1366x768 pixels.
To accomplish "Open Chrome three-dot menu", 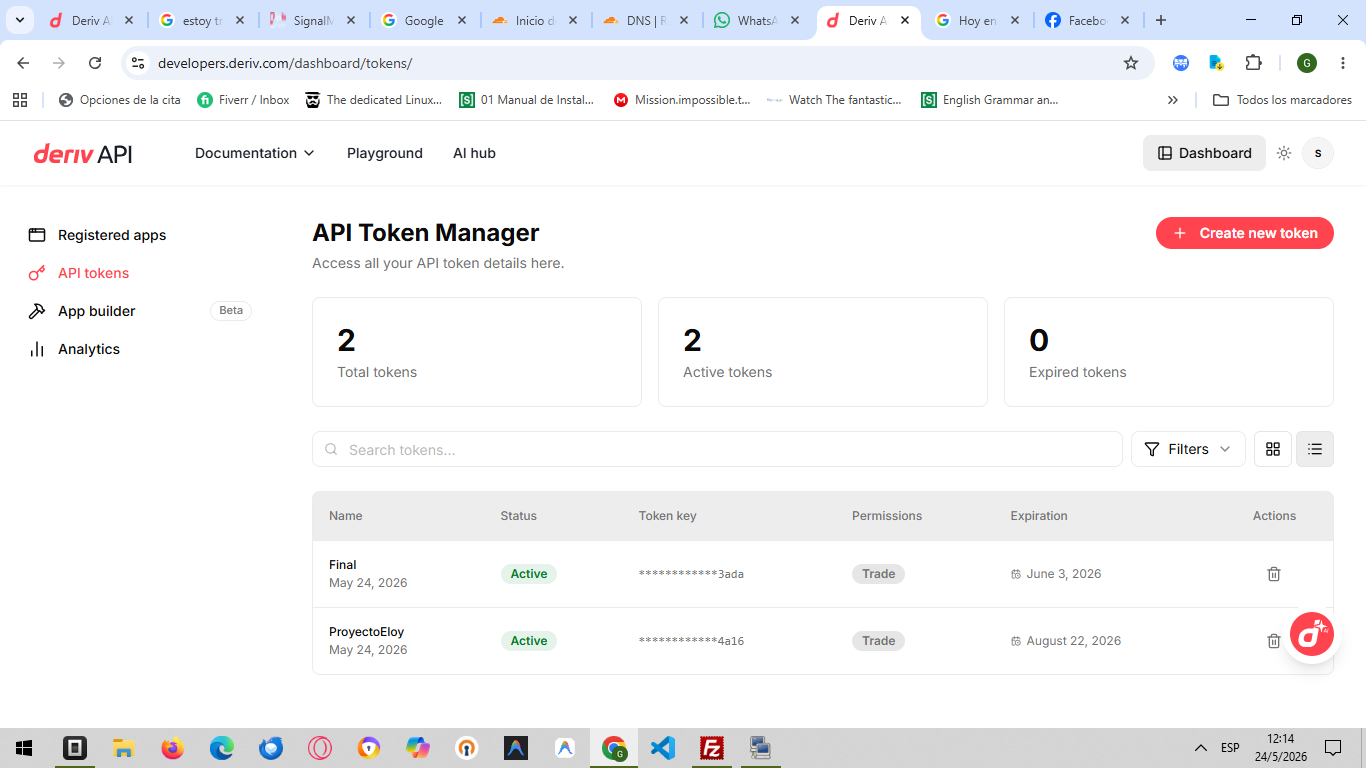I will (x=1343, y=63).
